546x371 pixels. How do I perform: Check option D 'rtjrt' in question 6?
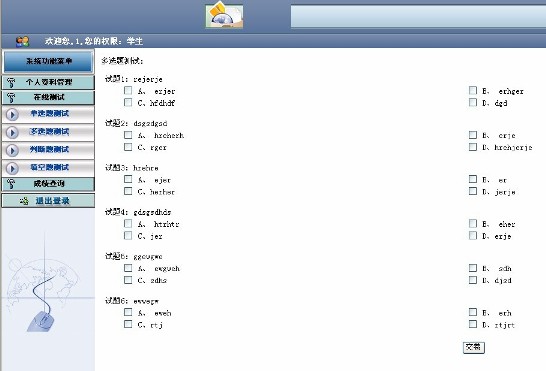click(473, 324)
